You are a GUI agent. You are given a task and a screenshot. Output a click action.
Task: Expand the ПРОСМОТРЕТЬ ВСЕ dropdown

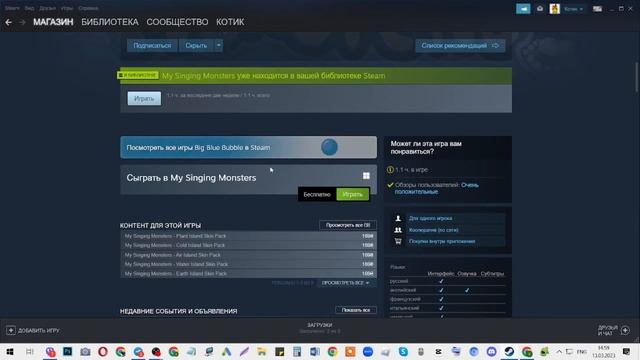point(345,283)
